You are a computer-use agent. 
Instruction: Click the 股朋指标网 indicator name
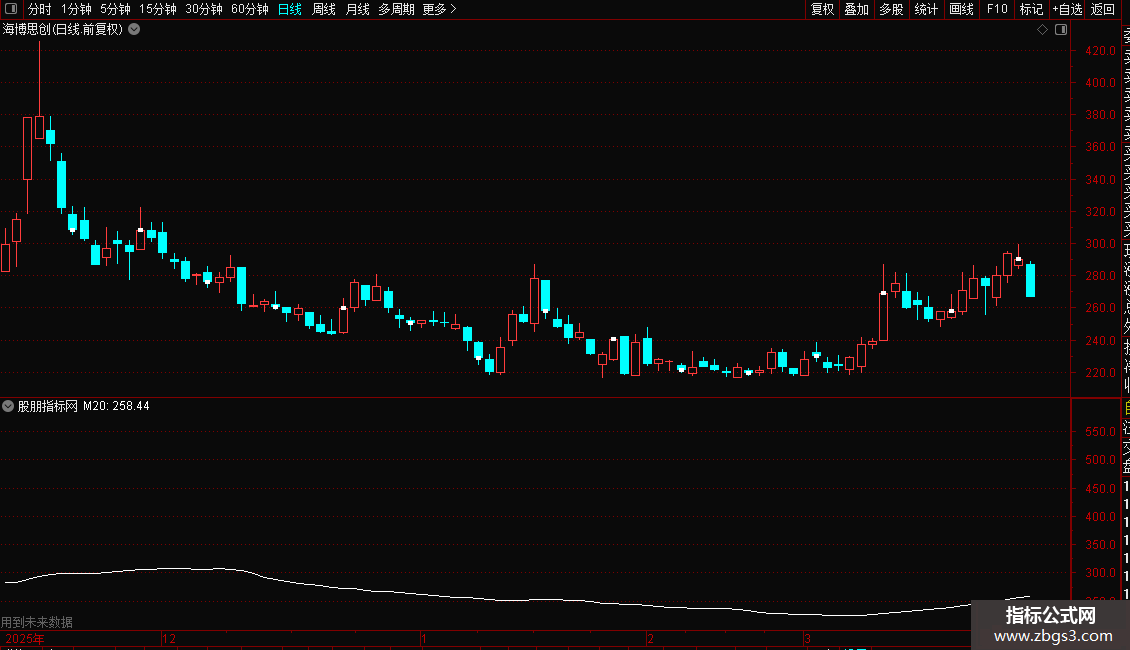point(48,406)
